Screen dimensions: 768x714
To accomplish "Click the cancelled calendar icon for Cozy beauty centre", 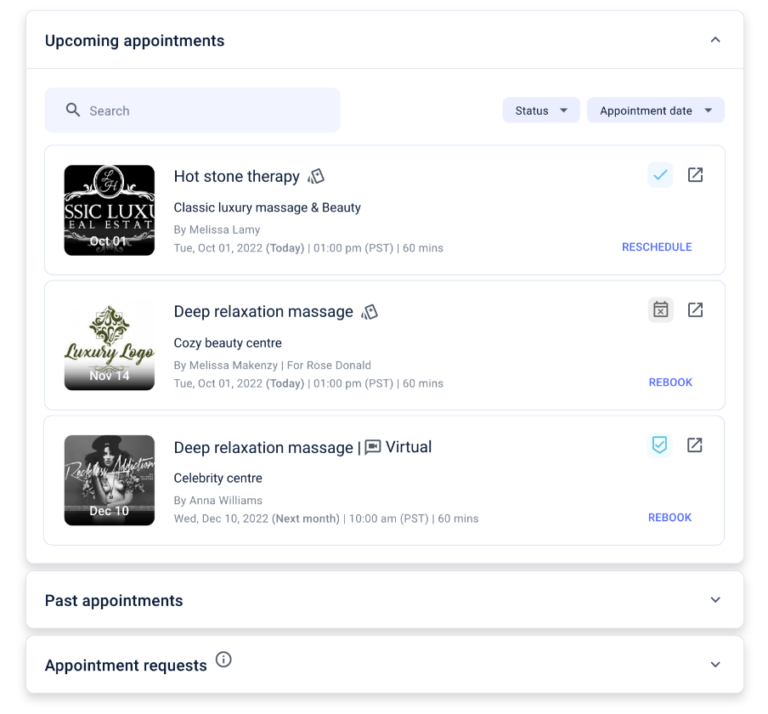I will [x=660, y=310].
